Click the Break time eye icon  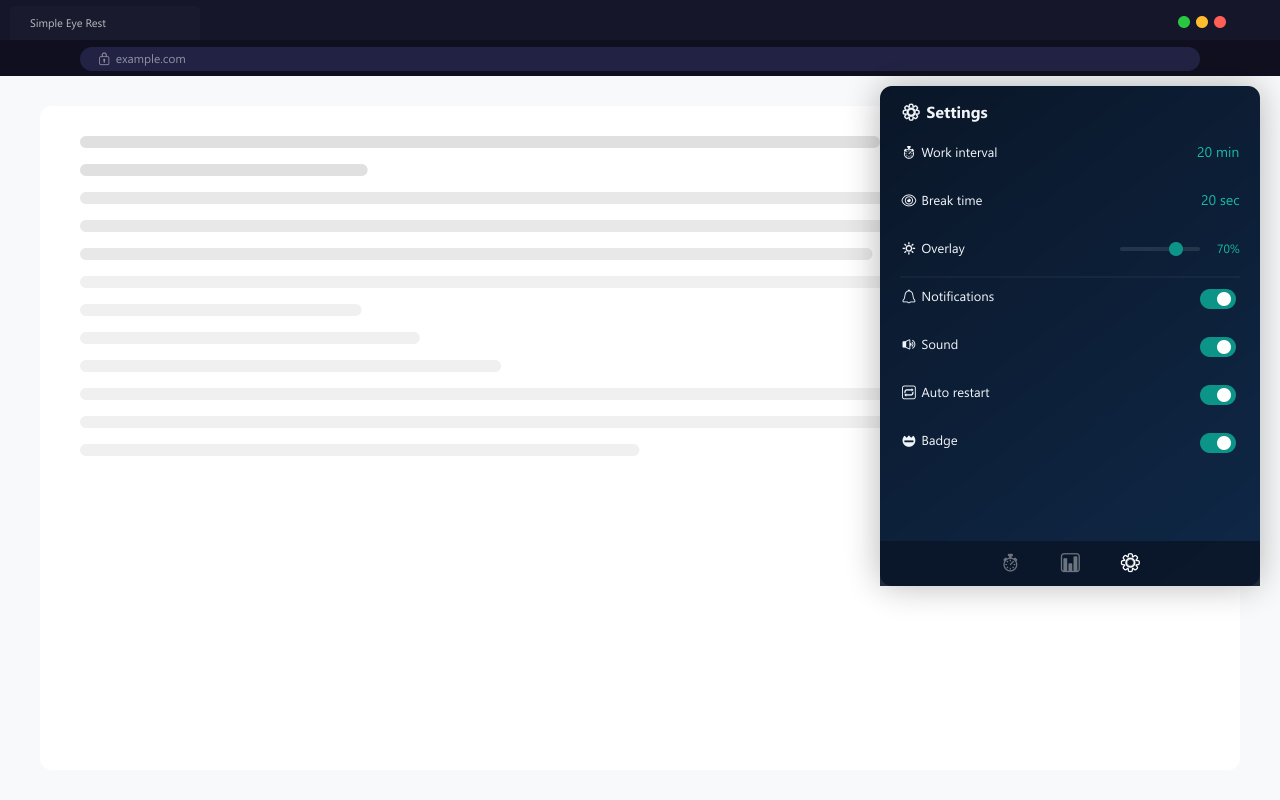click(909, 201)
